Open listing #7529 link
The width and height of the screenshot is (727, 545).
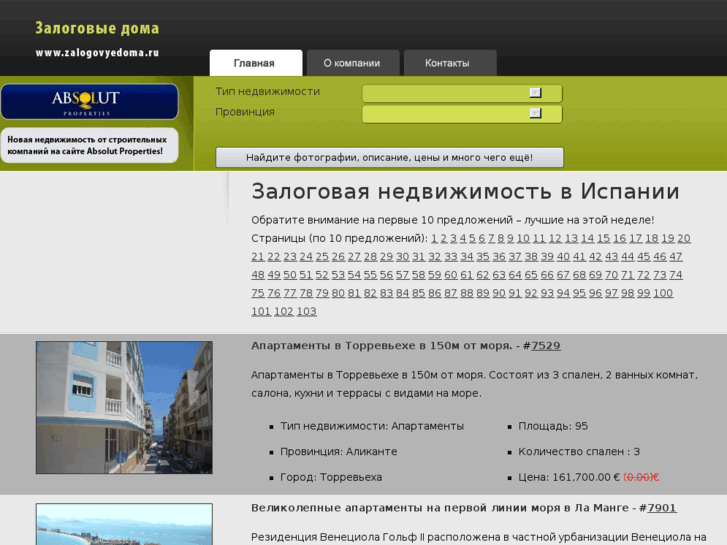point(546,346)
